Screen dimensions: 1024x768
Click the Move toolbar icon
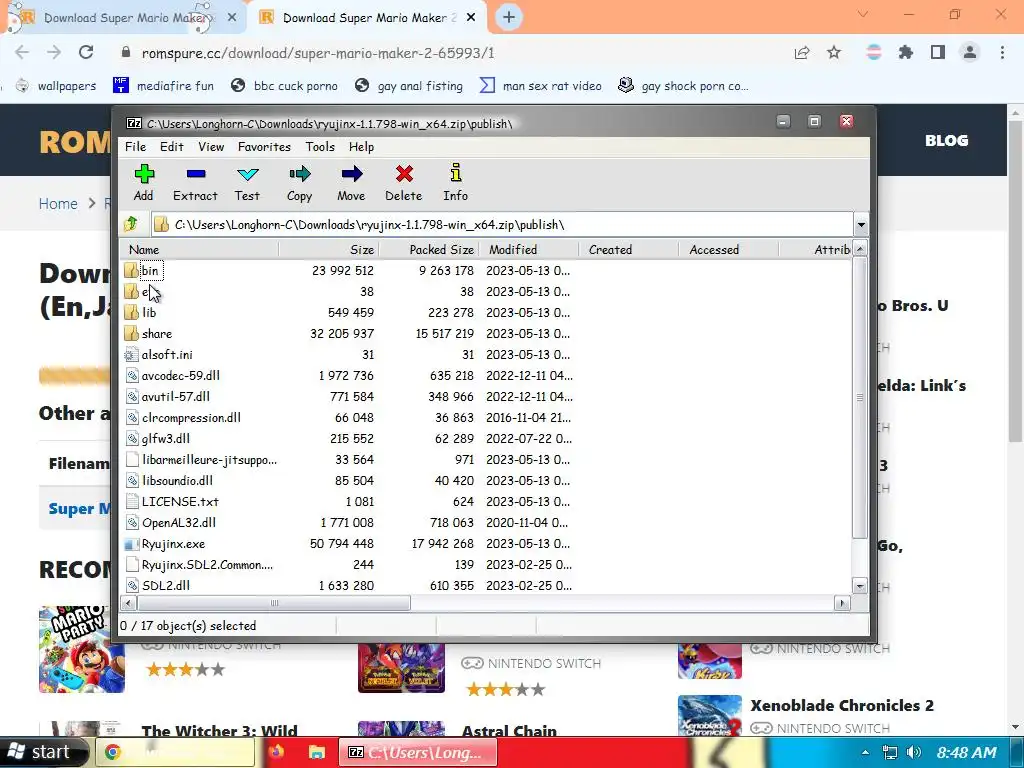click(x=351, y=183)
